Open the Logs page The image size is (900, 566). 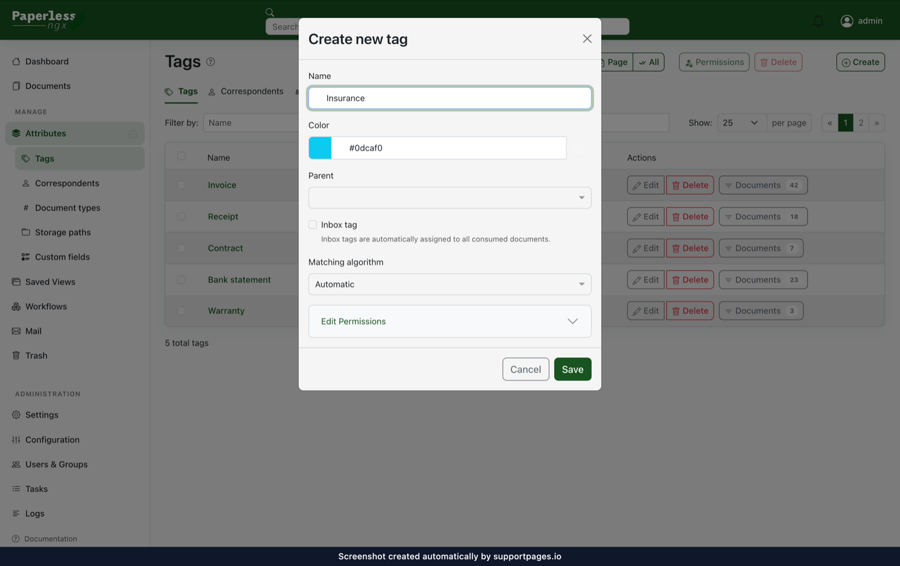tap(34, 514)
